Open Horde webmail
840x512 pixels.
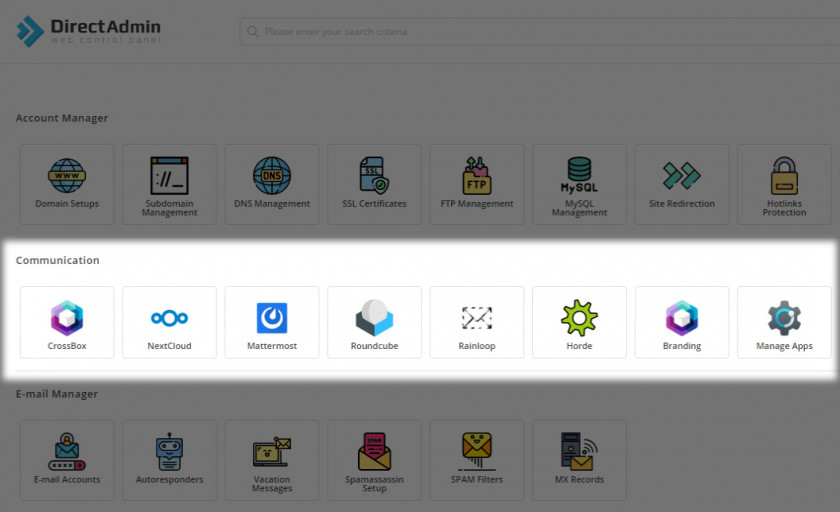[579, 322]
